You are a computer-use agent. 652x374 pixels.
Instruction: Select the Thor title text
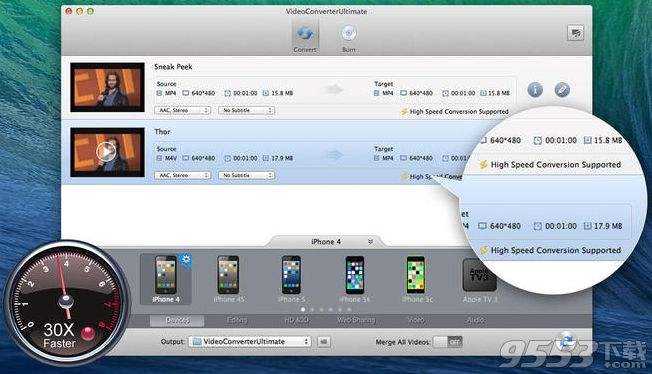162,131
